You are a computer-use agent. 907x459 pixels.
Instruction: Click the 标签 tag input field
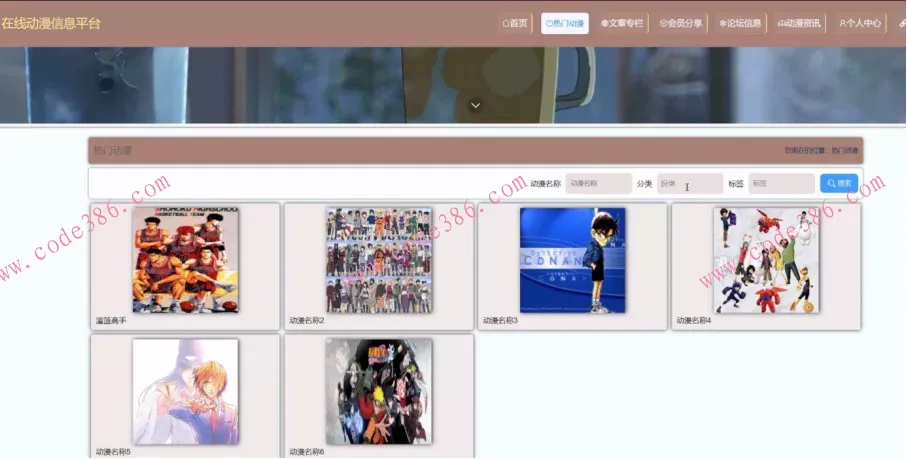781,184
